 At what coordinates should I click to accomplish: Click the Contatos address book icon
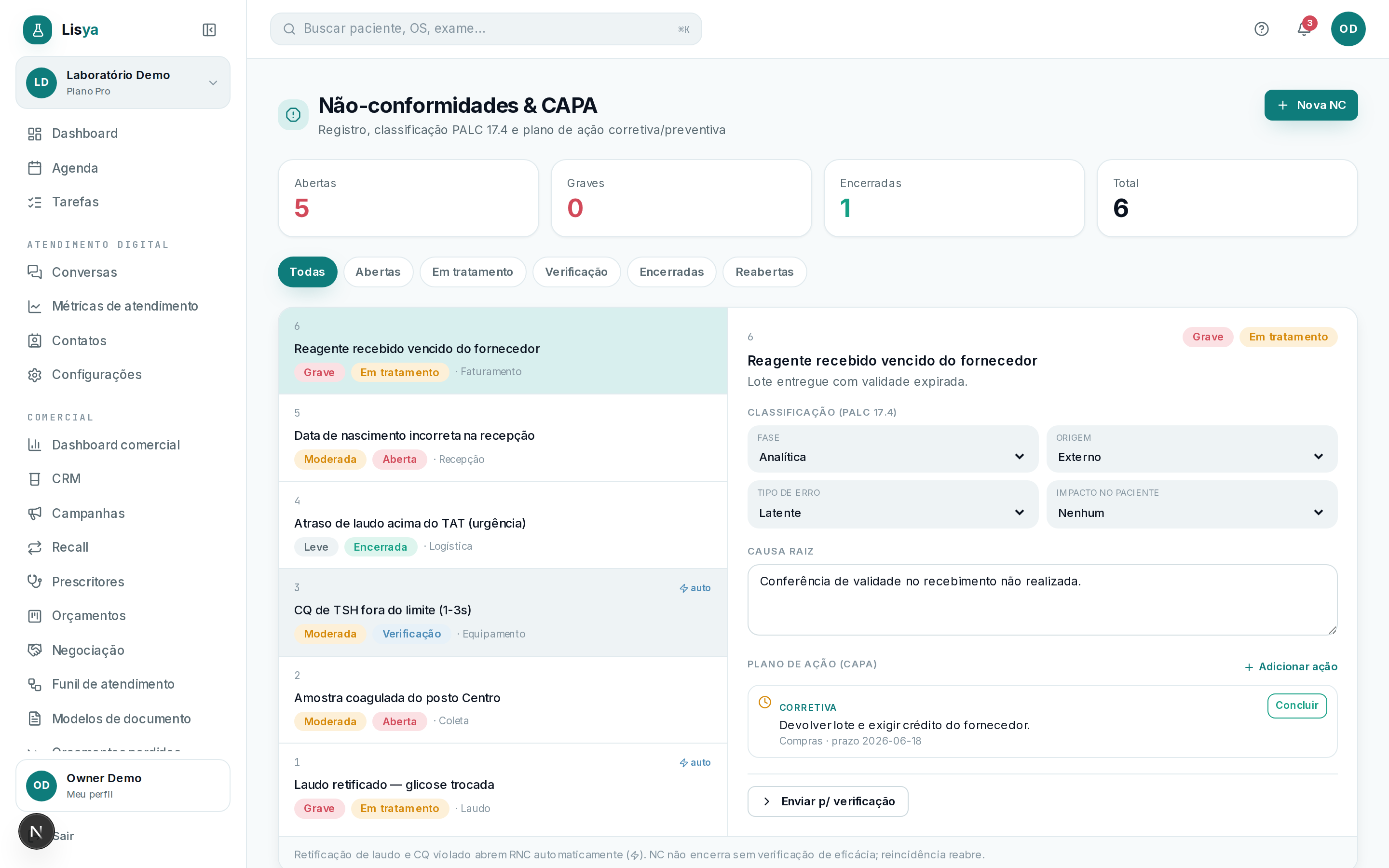34,340
